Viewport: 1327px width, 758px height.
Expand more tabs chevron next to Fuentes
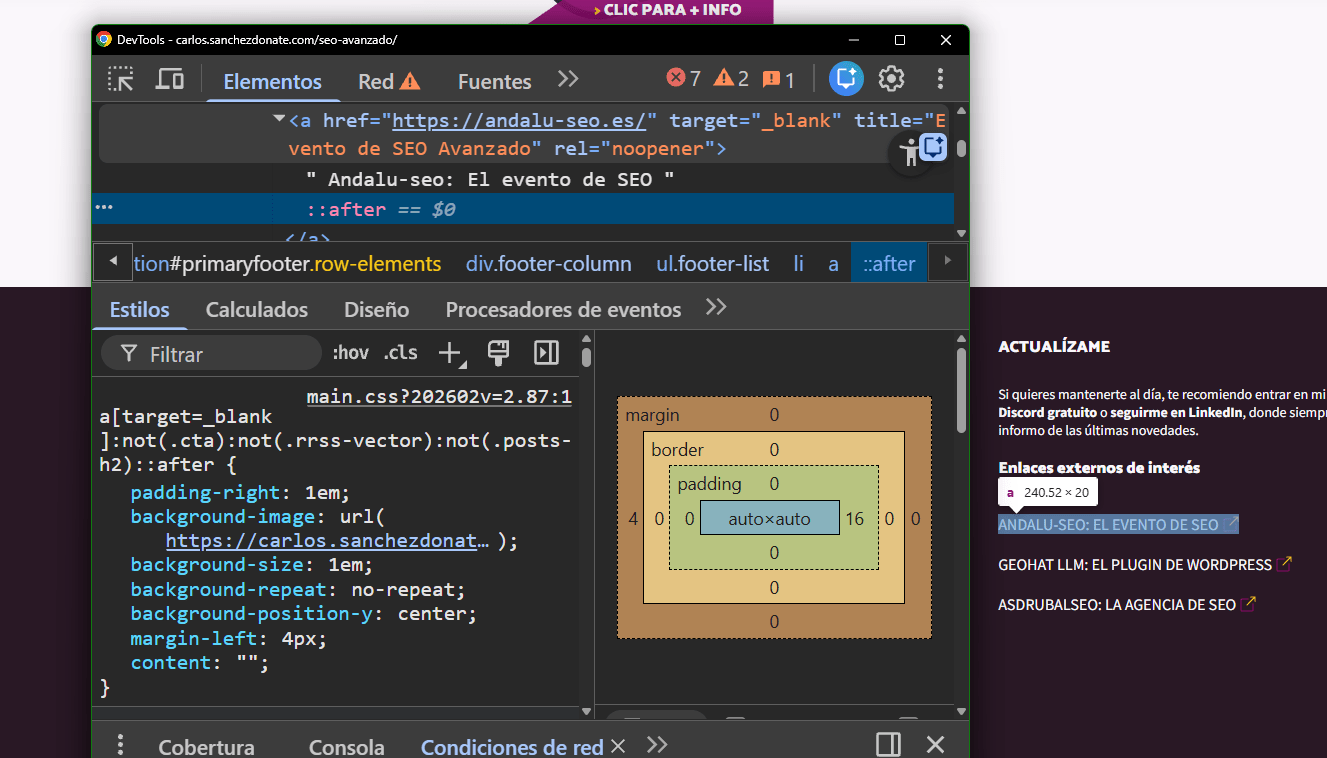[x=568, y=80]
